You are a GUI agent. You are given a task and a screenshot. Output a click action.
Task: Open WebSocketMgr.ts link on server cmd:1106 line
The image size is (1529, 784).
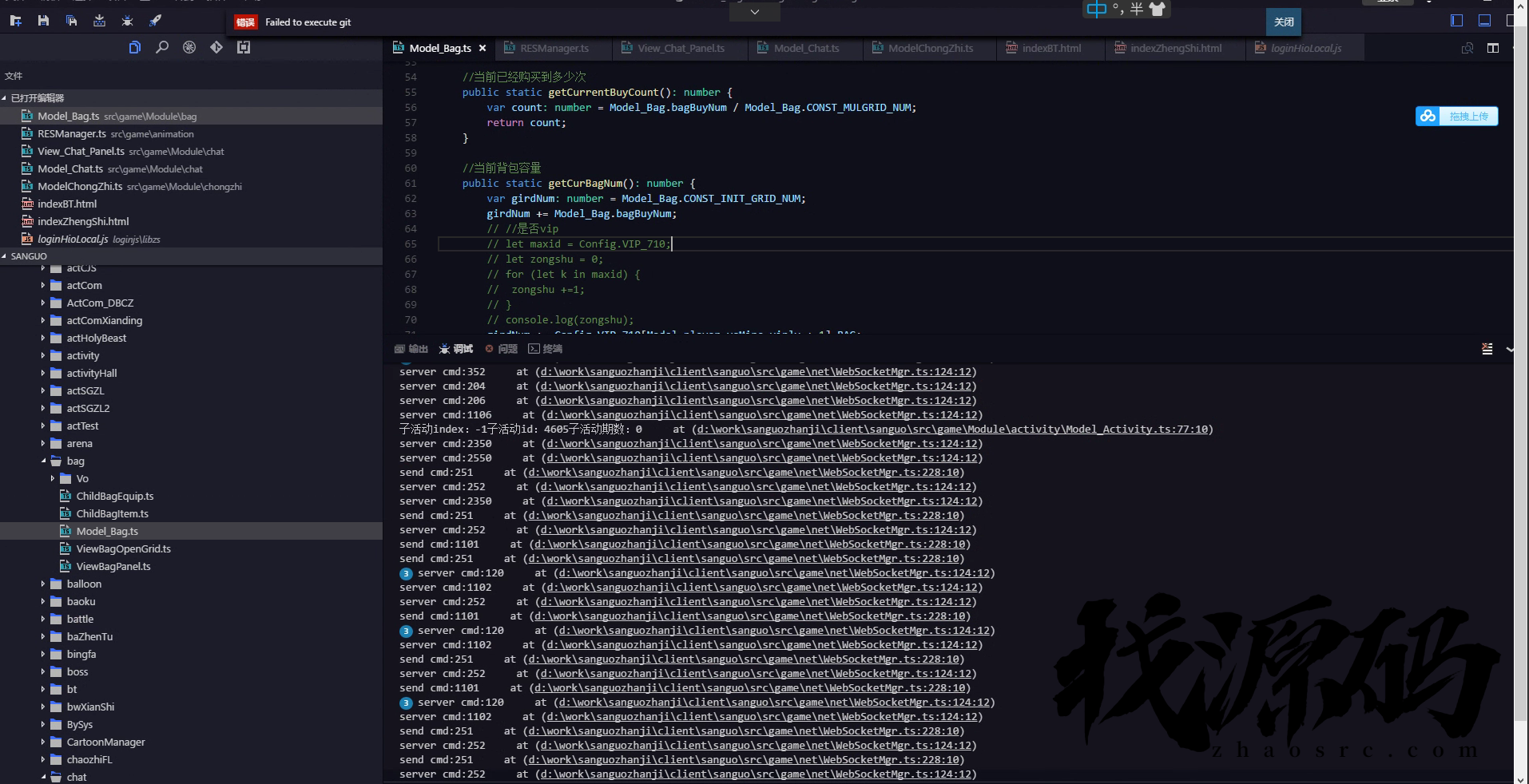(x=762, y=414)
